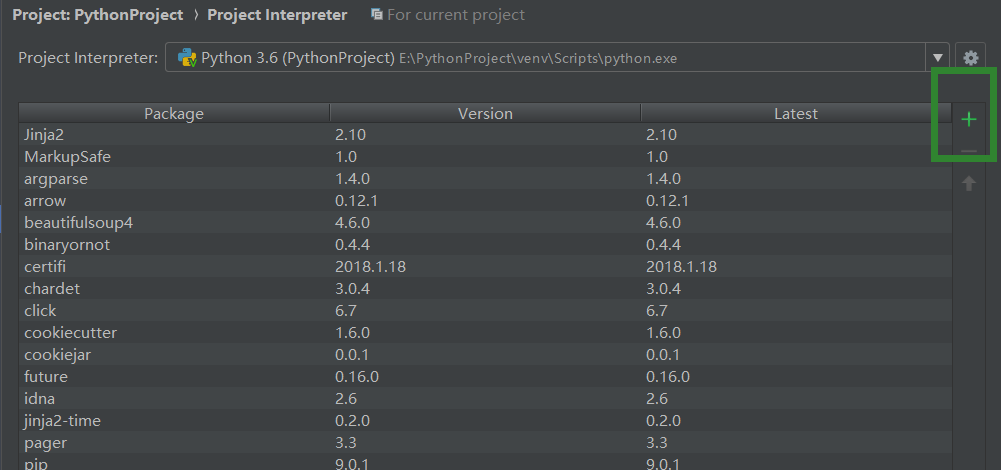
Task: Select the chardet package row
Action: [485, 289]
